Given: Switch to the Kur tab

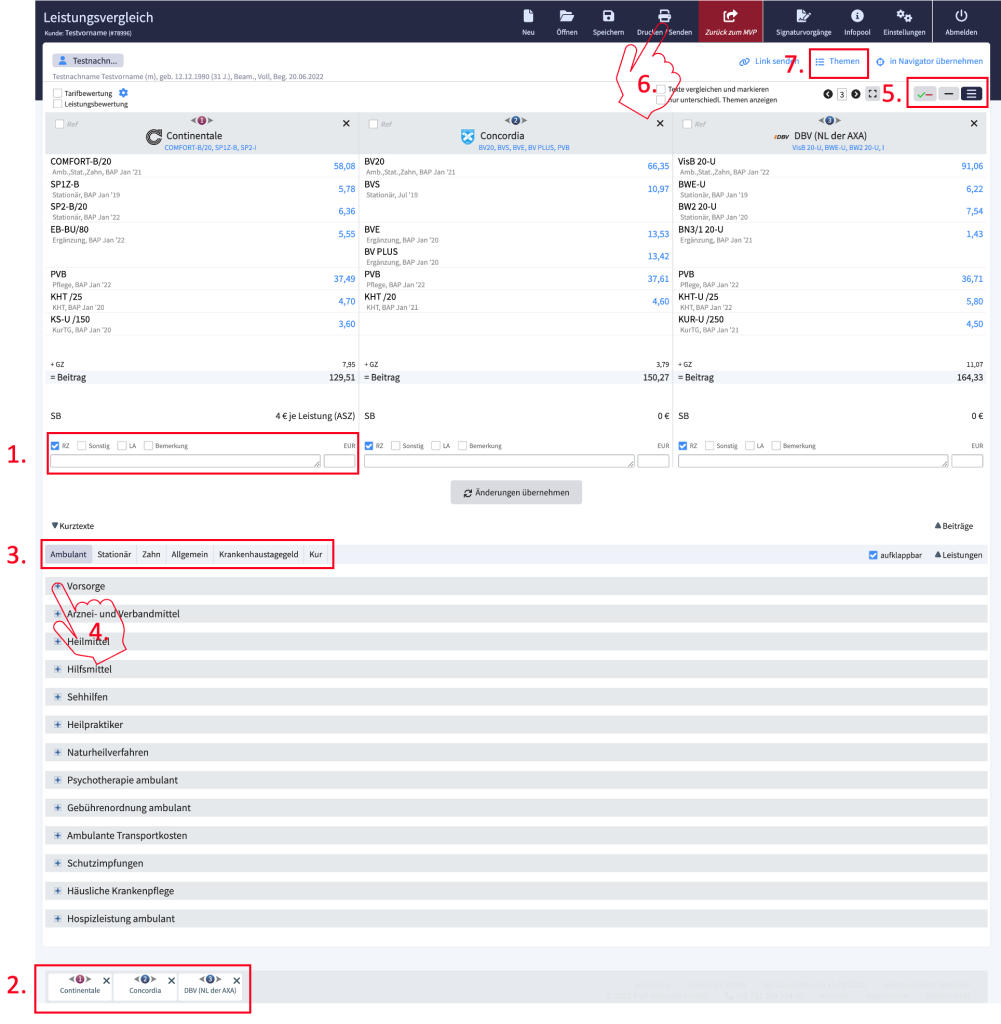Looking at the screenshot, I should (315, 554).
